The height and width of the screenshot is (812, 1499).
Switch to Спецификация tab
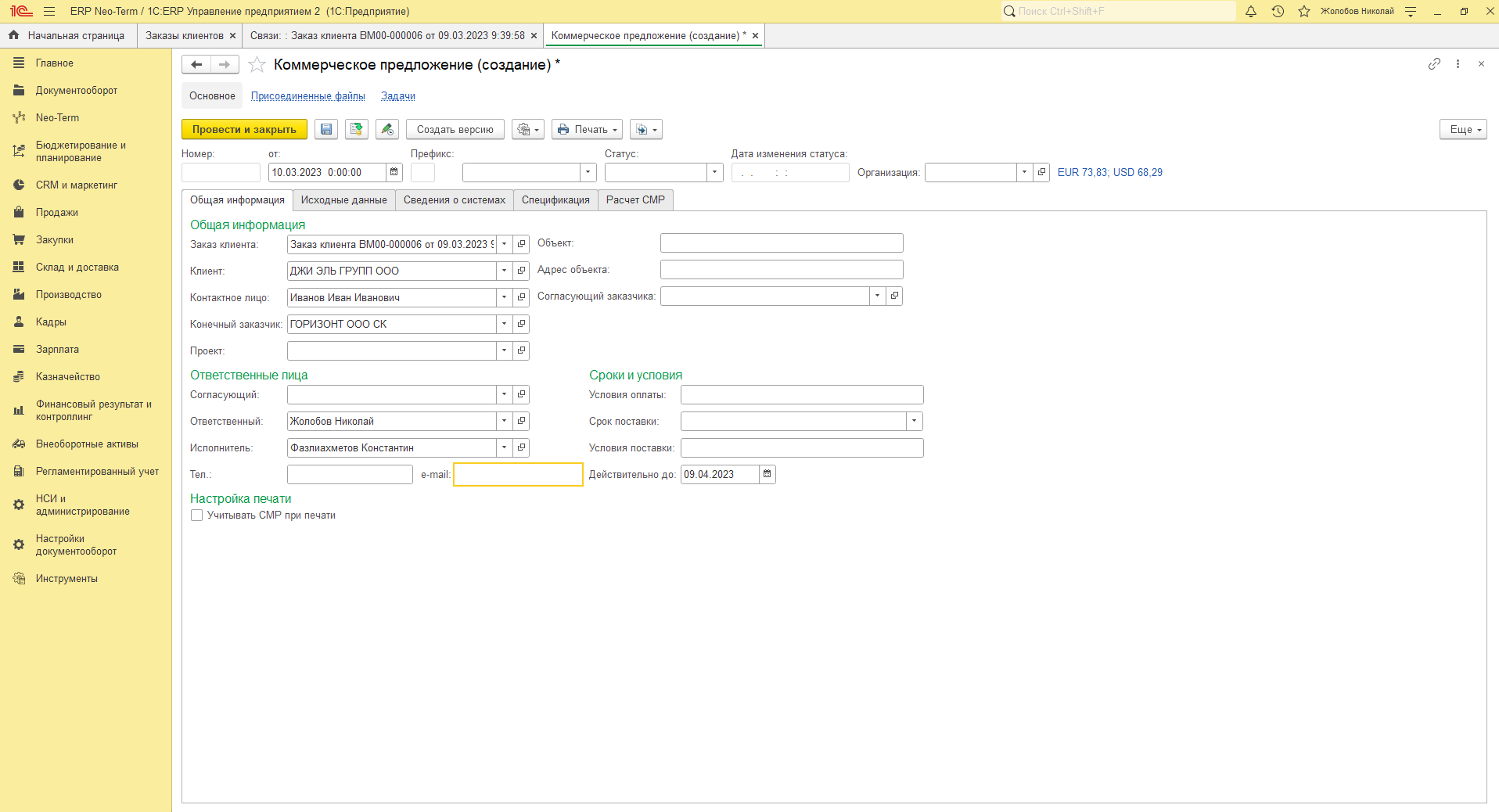coord(555,200)
